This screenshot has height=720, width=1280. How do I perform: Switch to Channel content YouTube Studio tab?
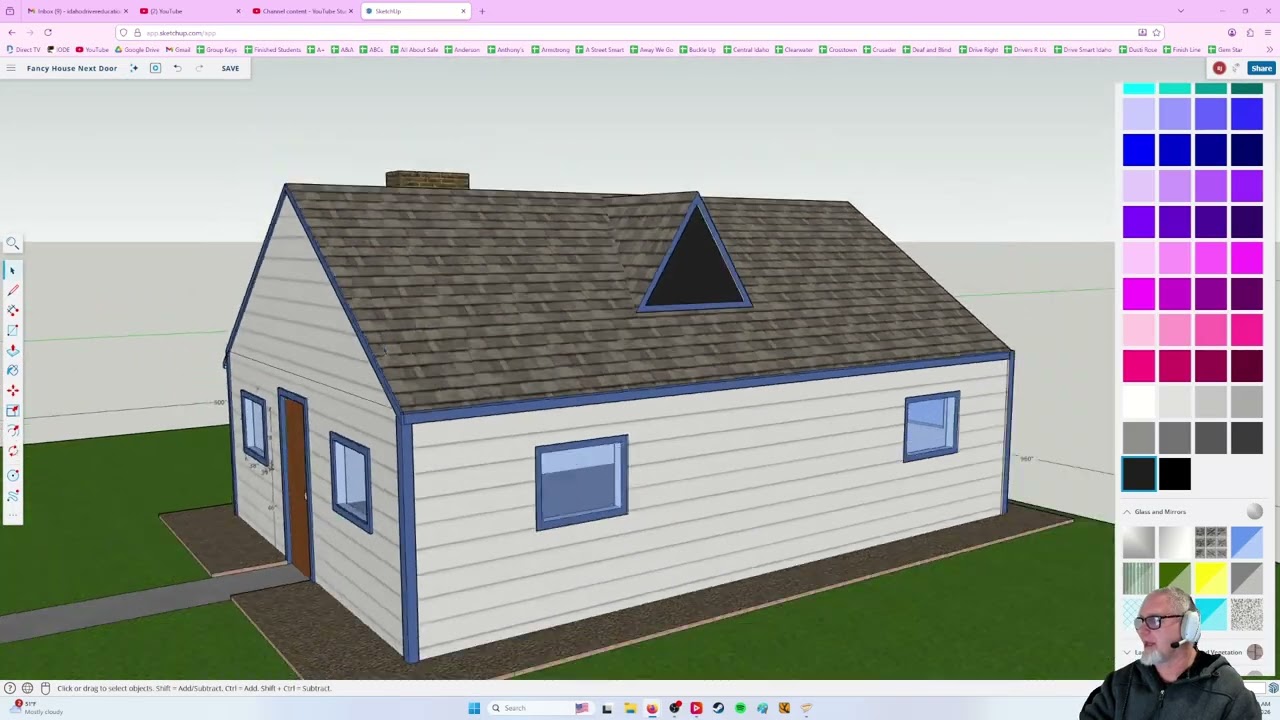point(303,11)
